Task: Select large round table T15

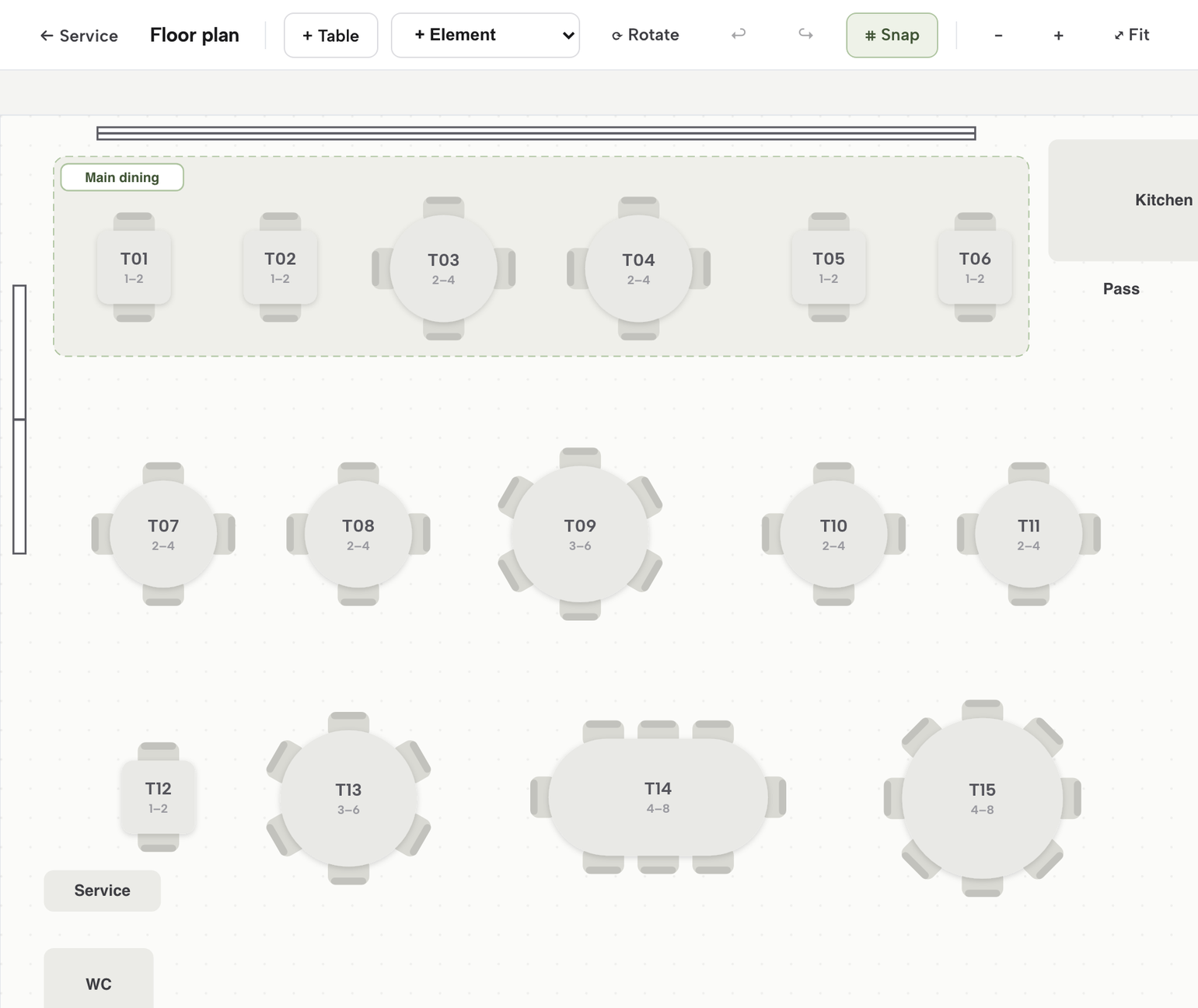Action: 983,798
